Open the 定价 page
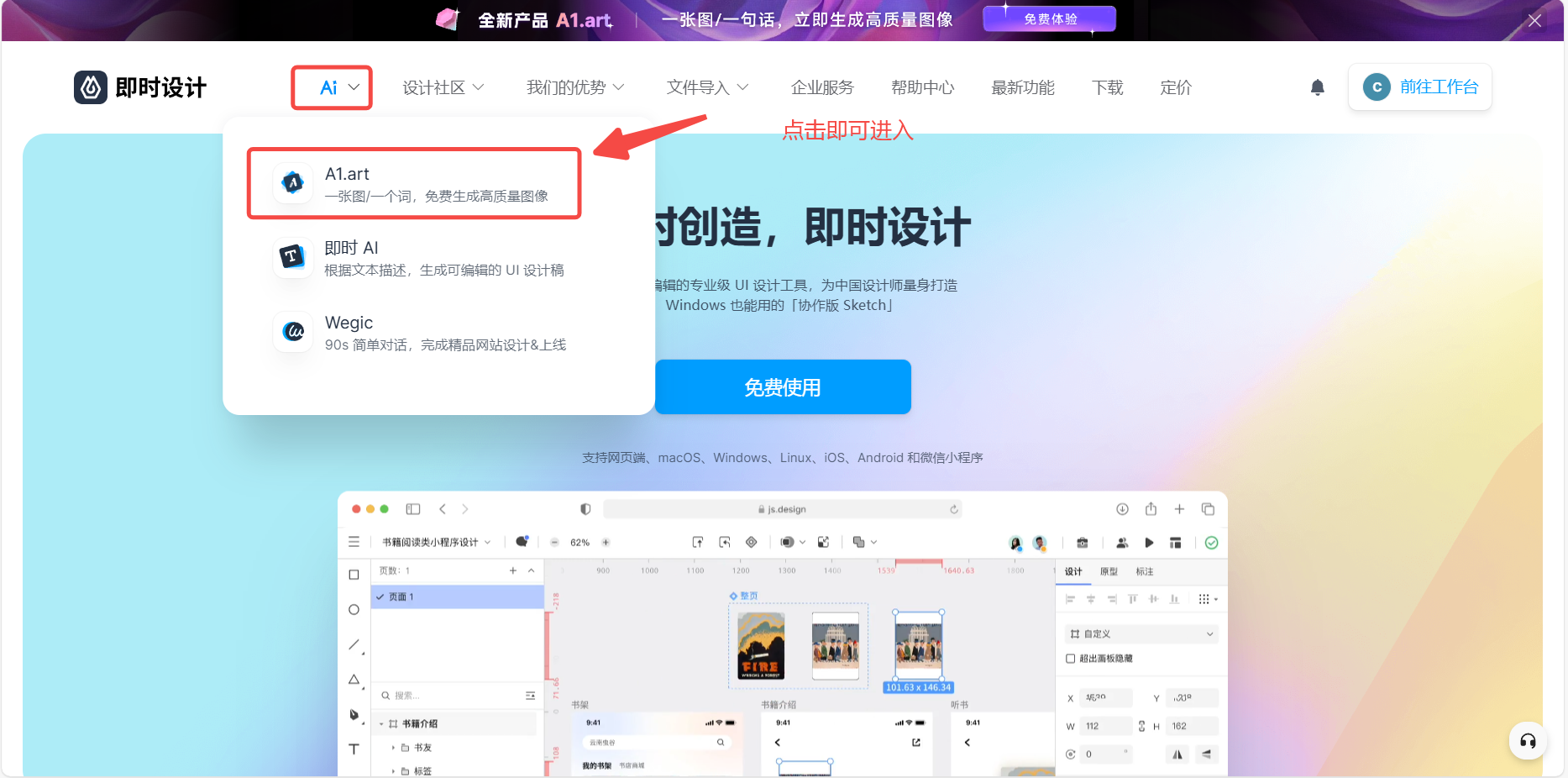 click(x=1175, y=87)
